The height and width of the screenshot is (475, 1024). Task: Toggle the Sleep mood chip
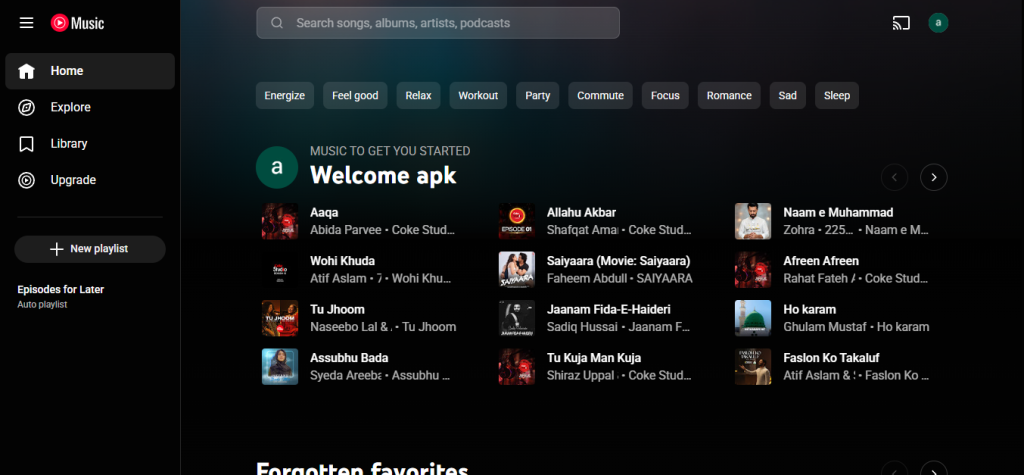coord(836,96)
